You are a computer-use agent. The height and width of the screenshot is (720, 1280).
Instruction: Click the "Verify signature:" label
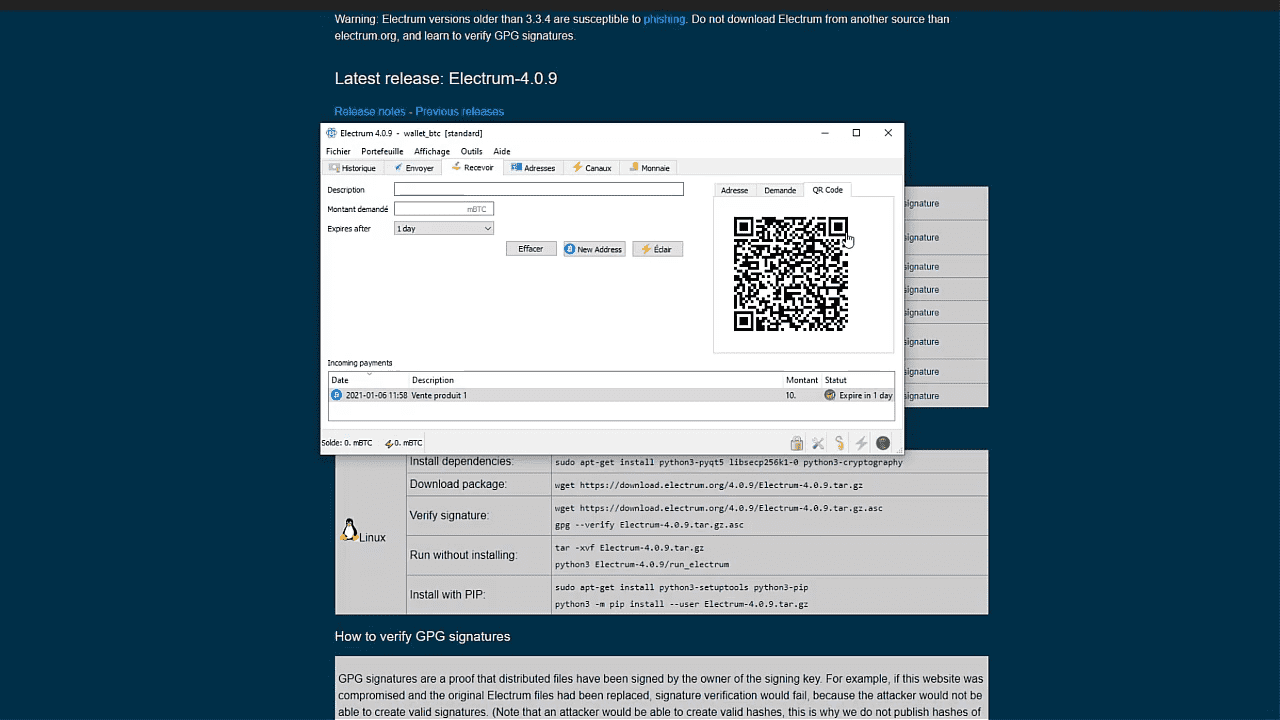[x=449, y=515]
